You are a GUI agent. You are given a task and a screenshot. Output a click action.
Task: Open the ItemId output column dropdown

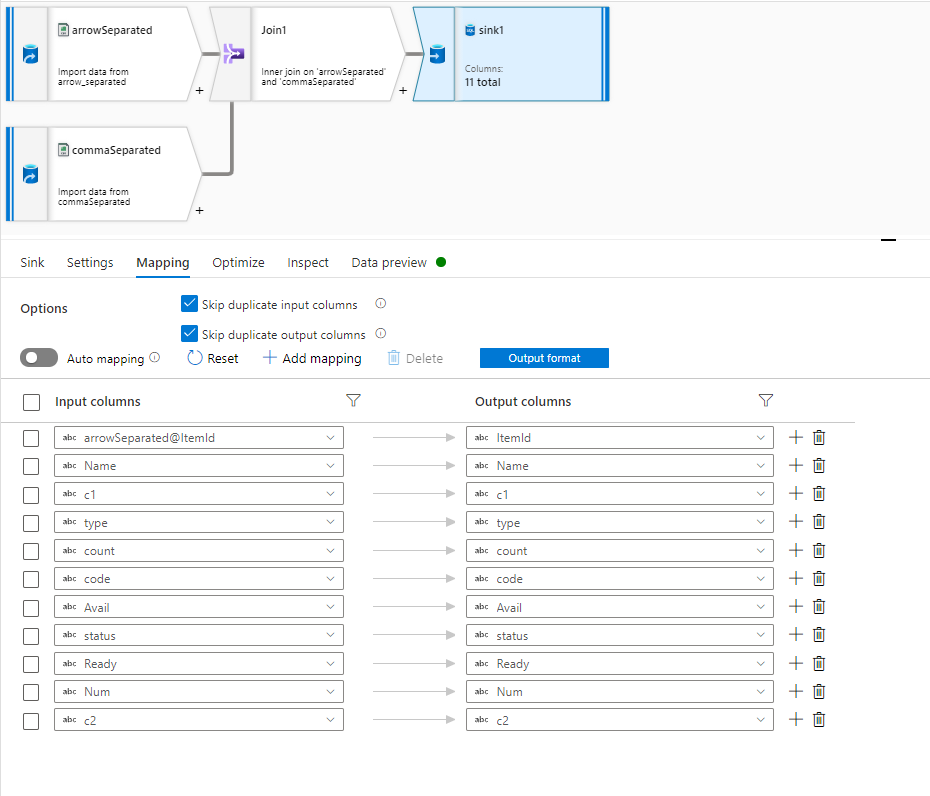[x=620, y=438]
